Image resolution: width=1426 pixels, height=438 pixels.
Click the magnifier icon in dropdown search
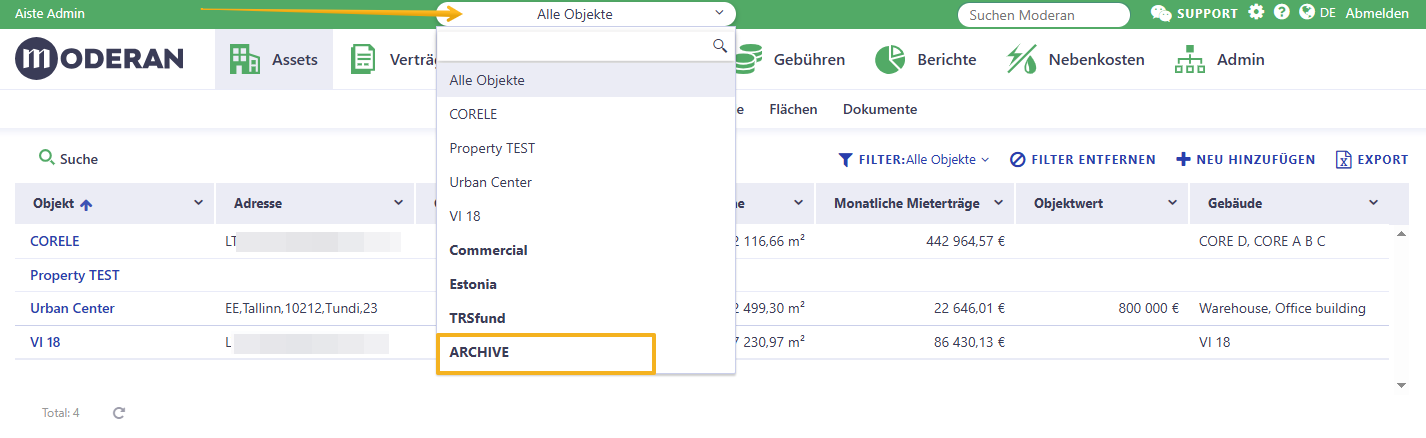pos(719,46)
